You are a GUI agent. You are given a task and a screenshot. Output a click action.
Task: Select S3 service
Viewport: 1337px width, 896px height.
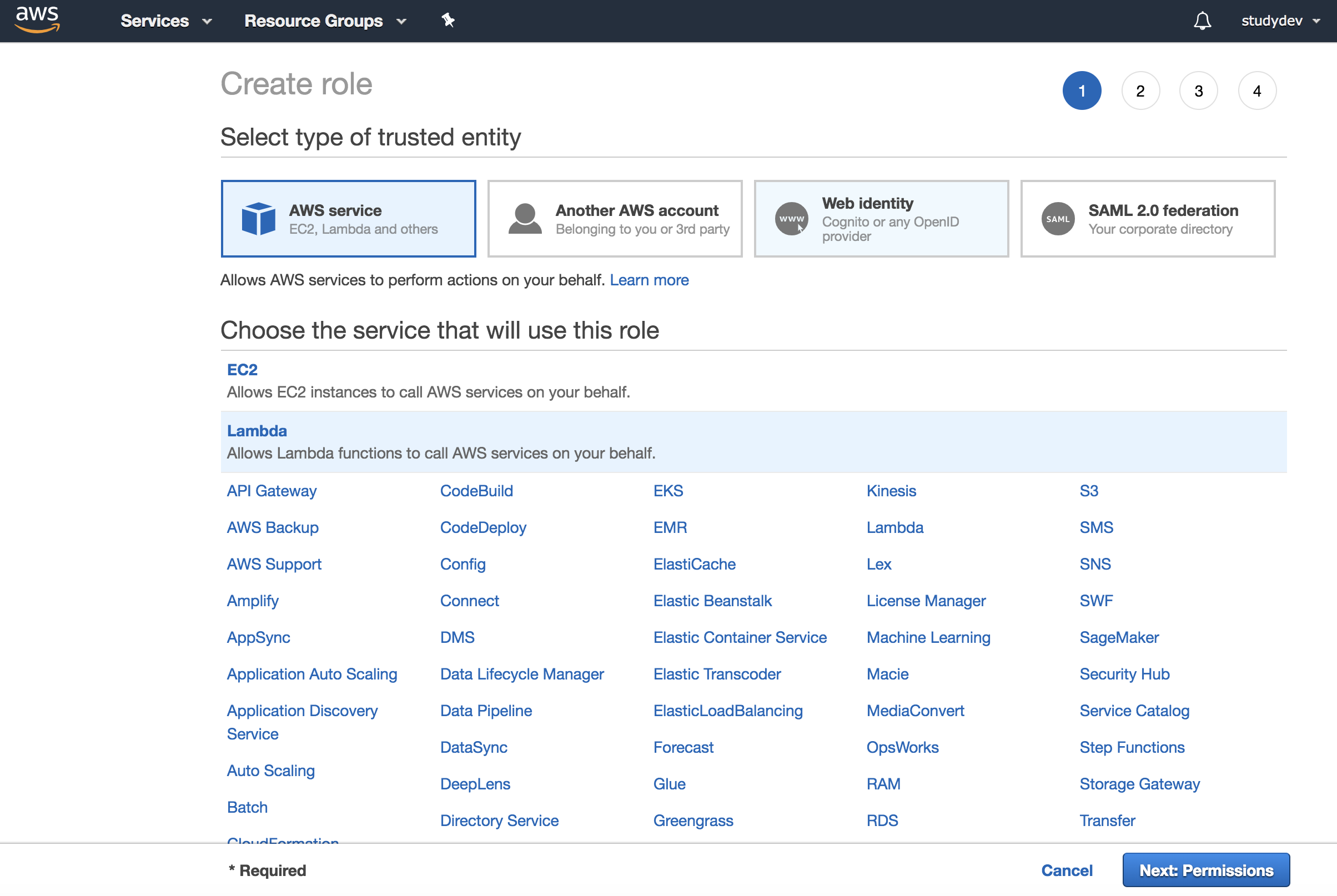pos(1088,491)
